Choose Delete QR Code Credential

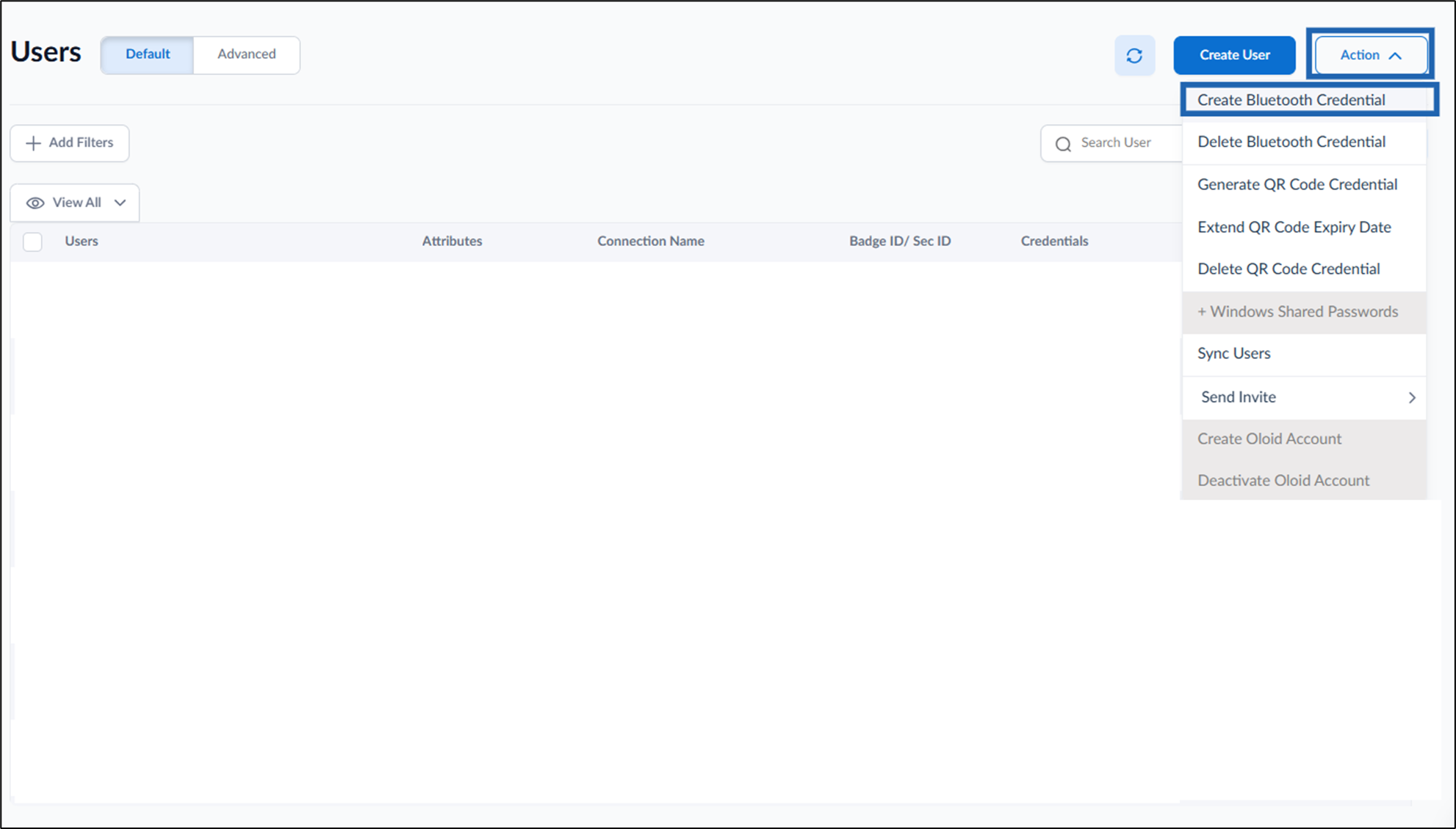[1304, 269]
